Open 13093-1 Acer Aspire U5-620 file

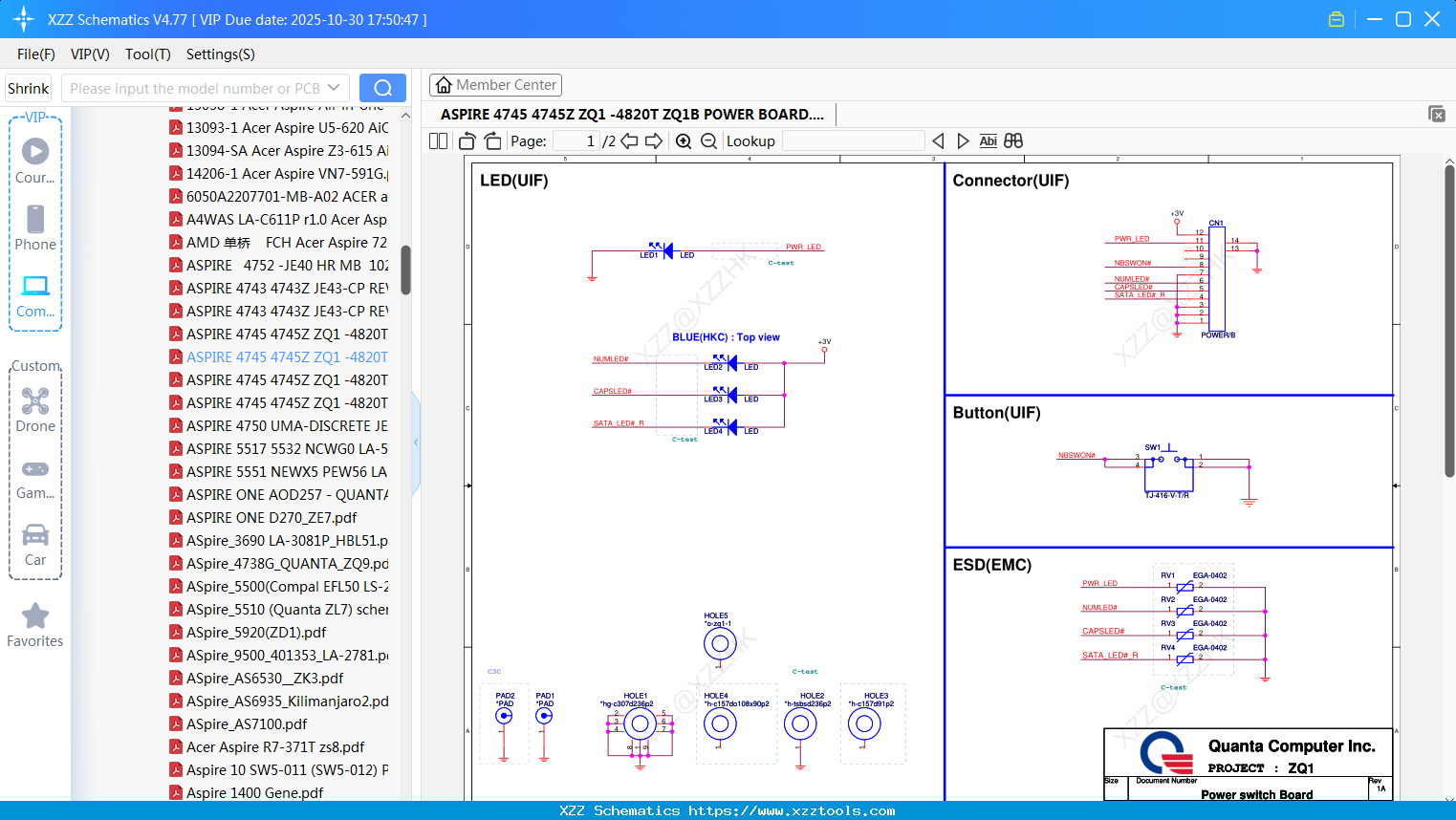[279, 128]
